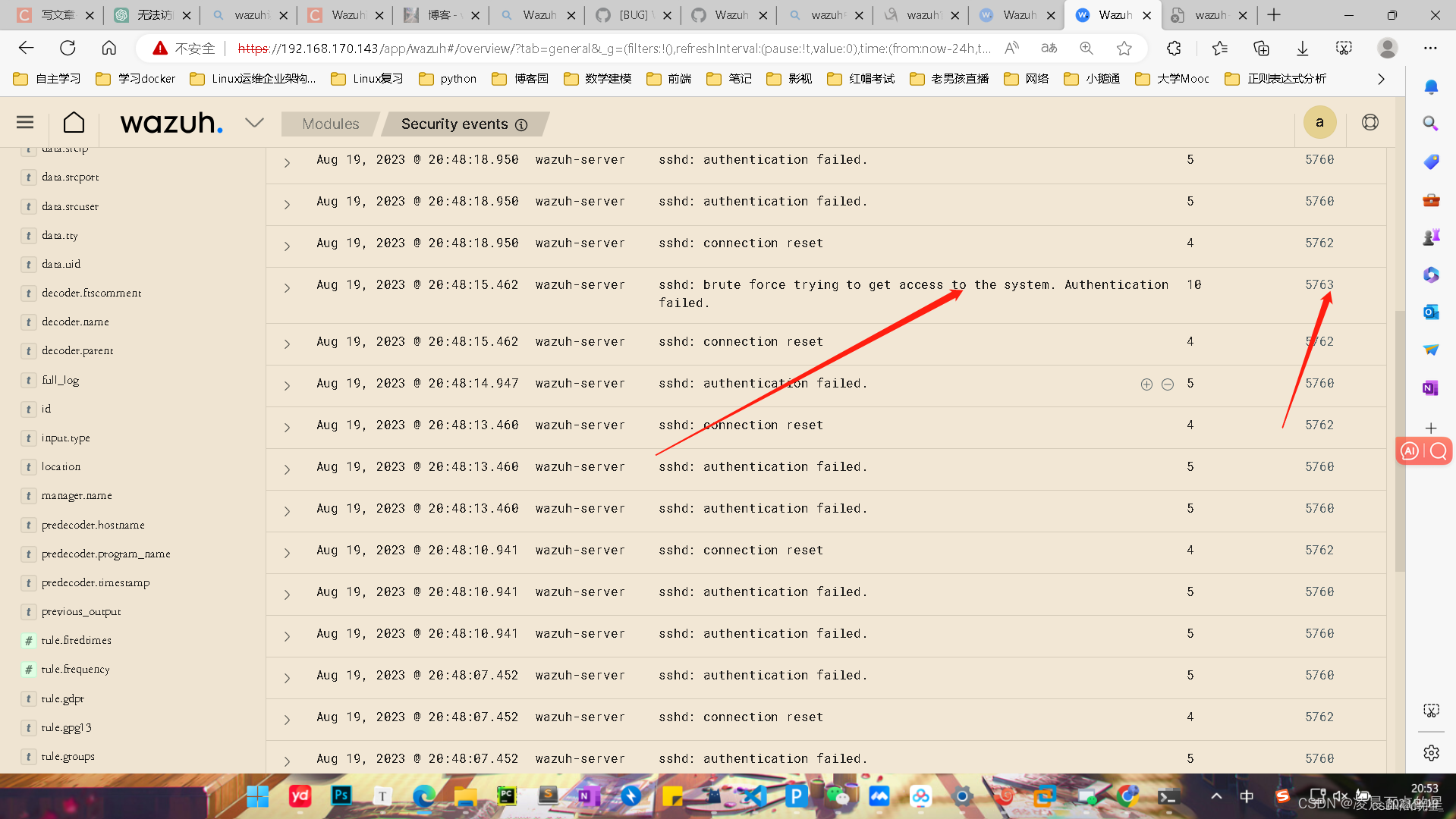This screenshot has width=1456, height=819.
Task: Open the Windows Start button
Action: 257,795
